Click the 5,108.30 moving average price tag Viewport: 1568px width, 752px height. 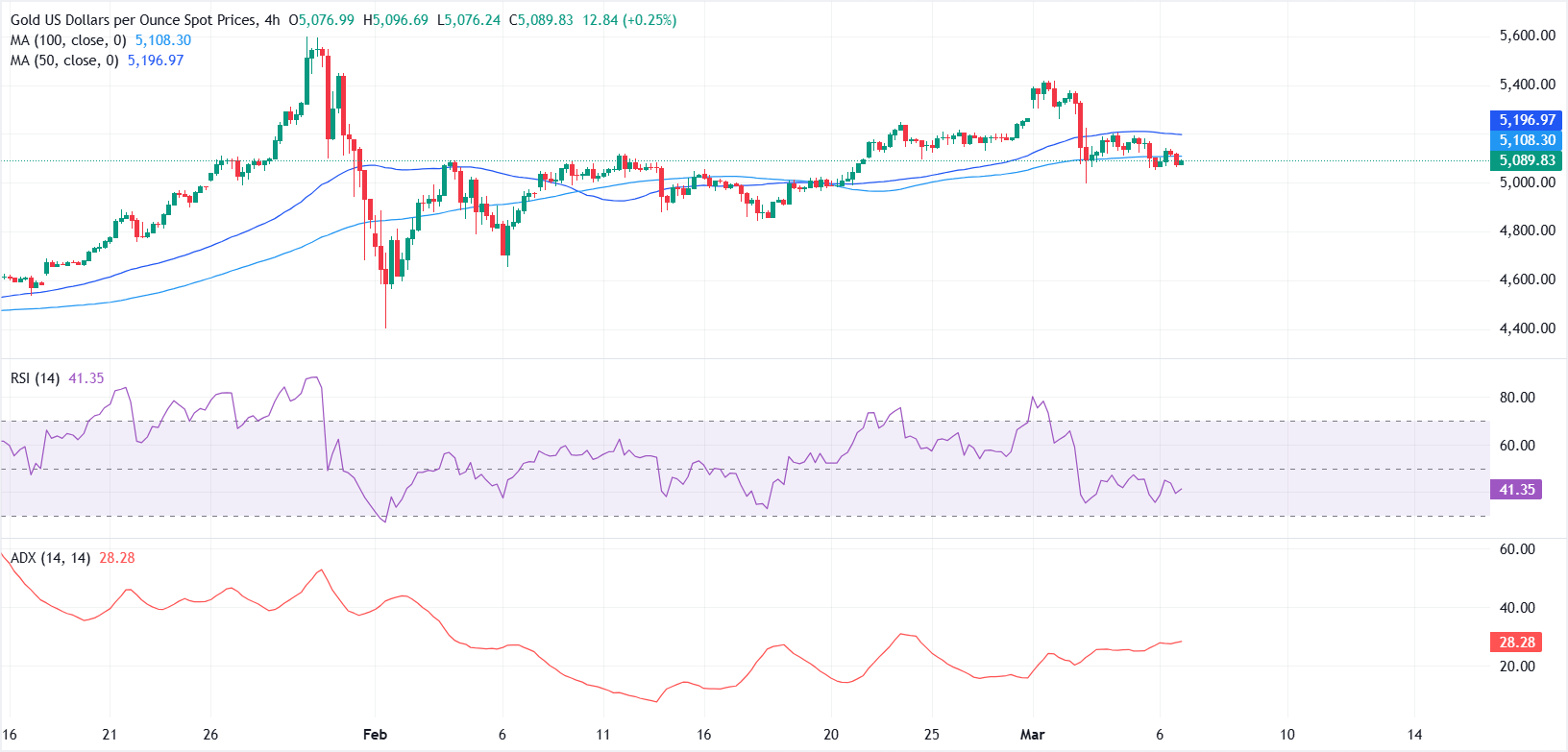[1527, 140]
